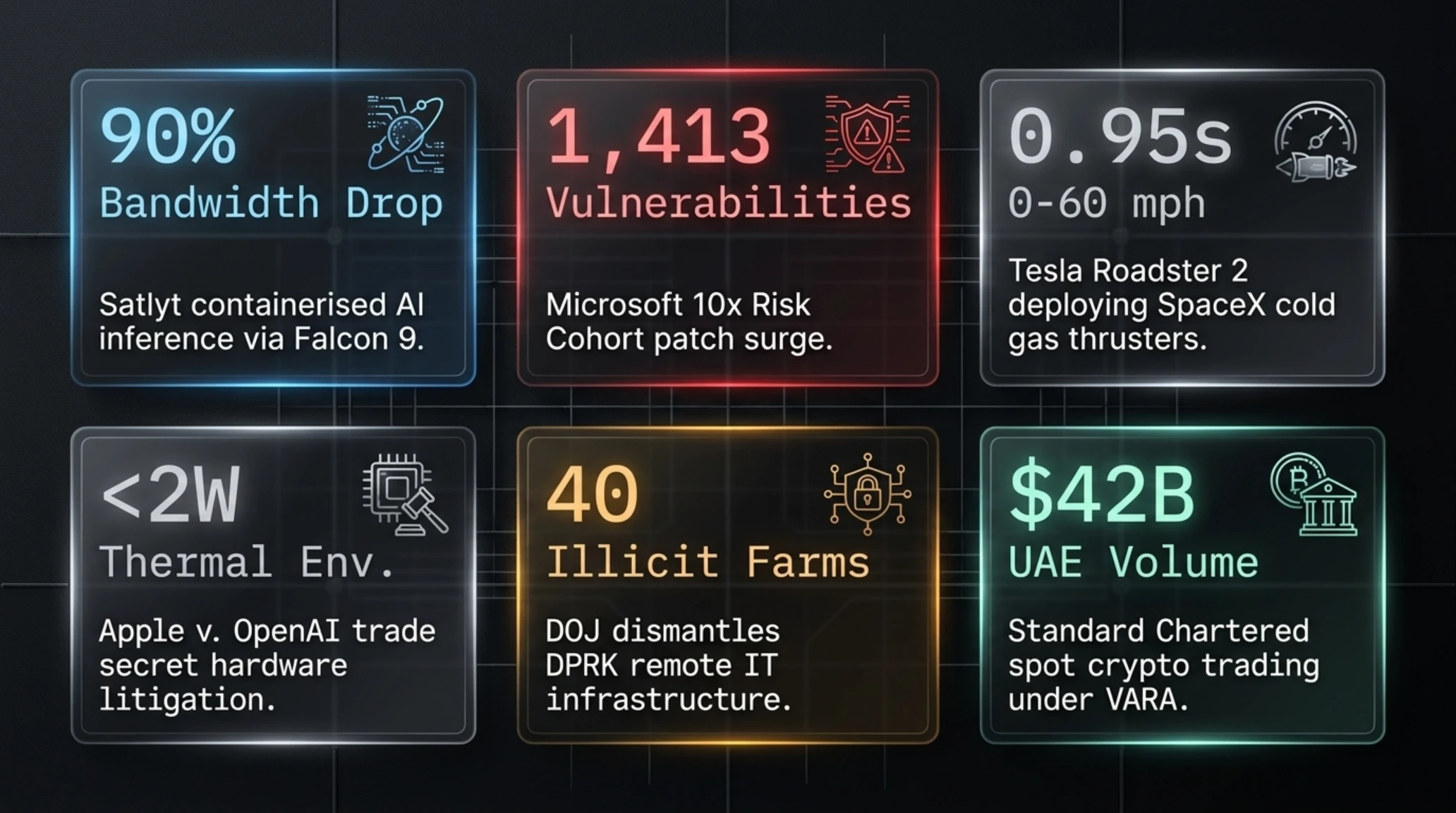Click the UAE Volume label
Viewport: 1456px width, 813px height.
[x=1133, y=562]
